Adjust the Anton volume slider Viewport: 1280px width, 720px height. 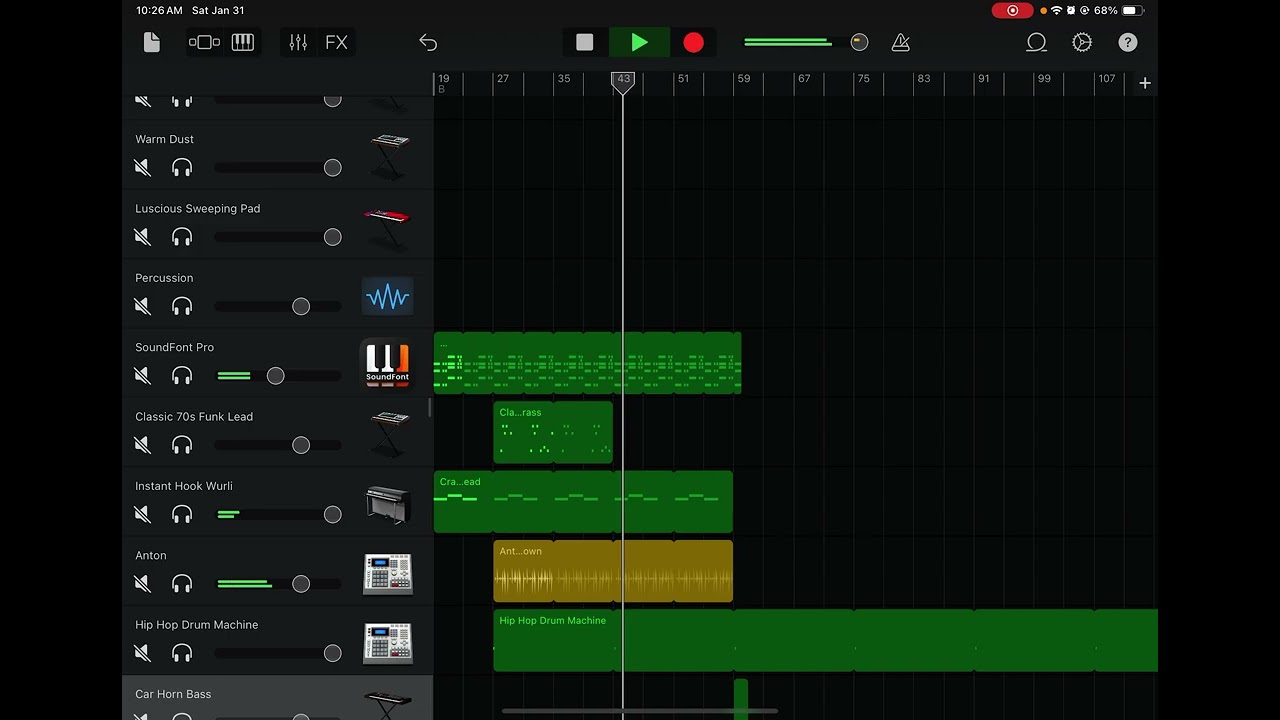(279, 584)
